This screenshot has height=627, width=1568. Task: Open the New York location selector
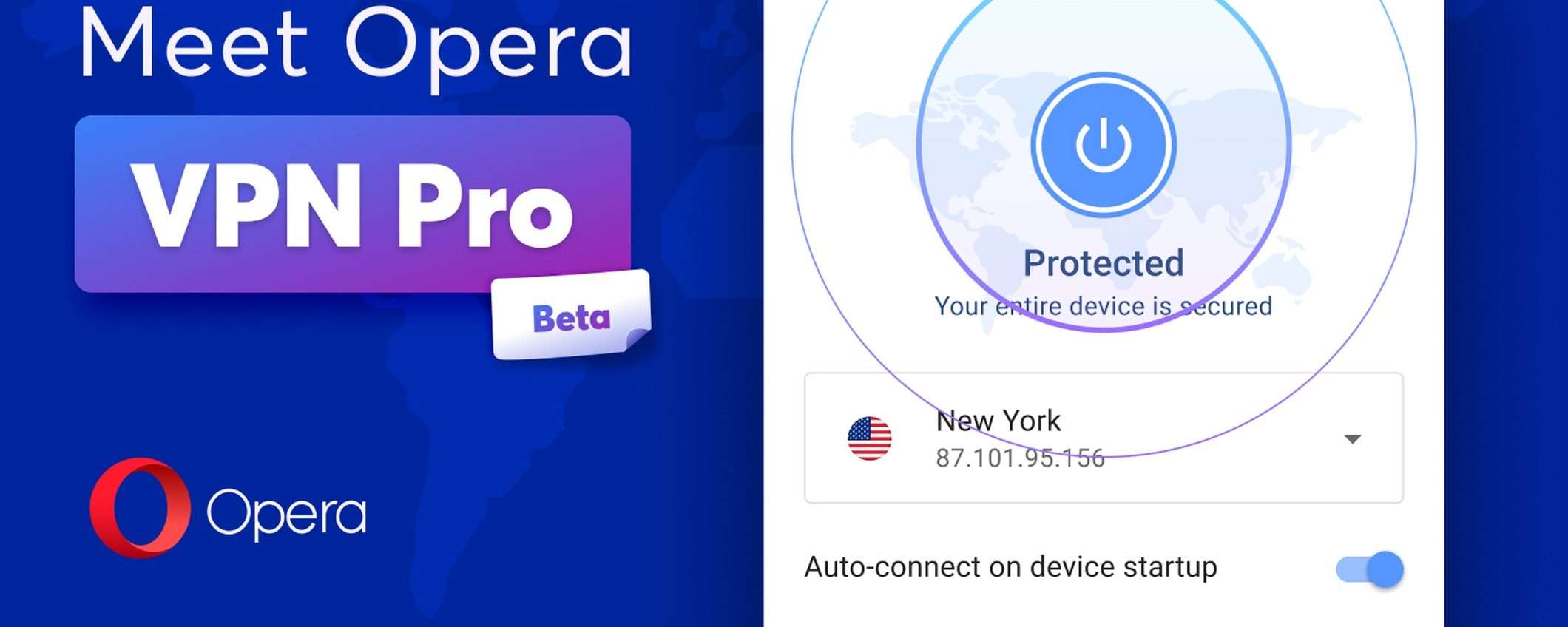click(x=1104, y=438)
